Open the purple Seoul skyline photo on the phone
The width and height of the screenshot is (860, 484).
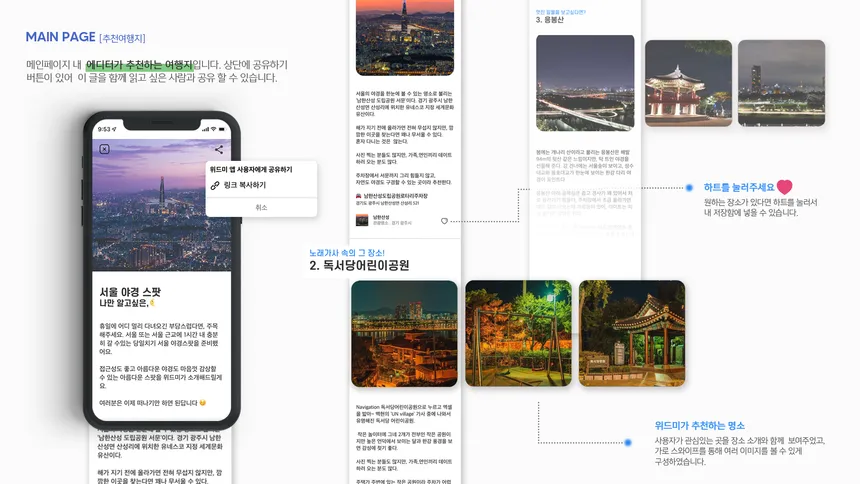pyautogui.click(x=161, y=205)
